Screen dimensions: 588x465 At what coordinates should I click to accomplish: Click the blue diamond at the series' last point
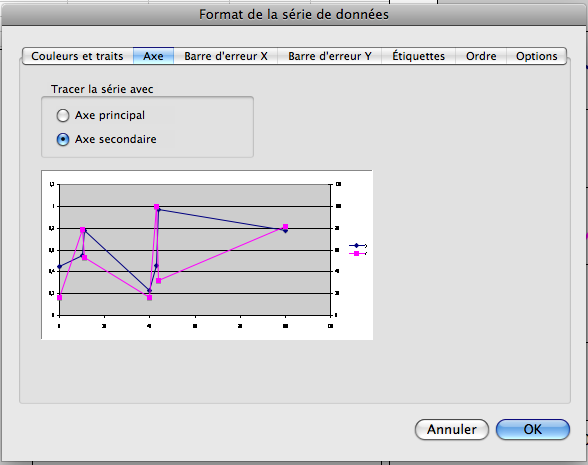[286, 231]
